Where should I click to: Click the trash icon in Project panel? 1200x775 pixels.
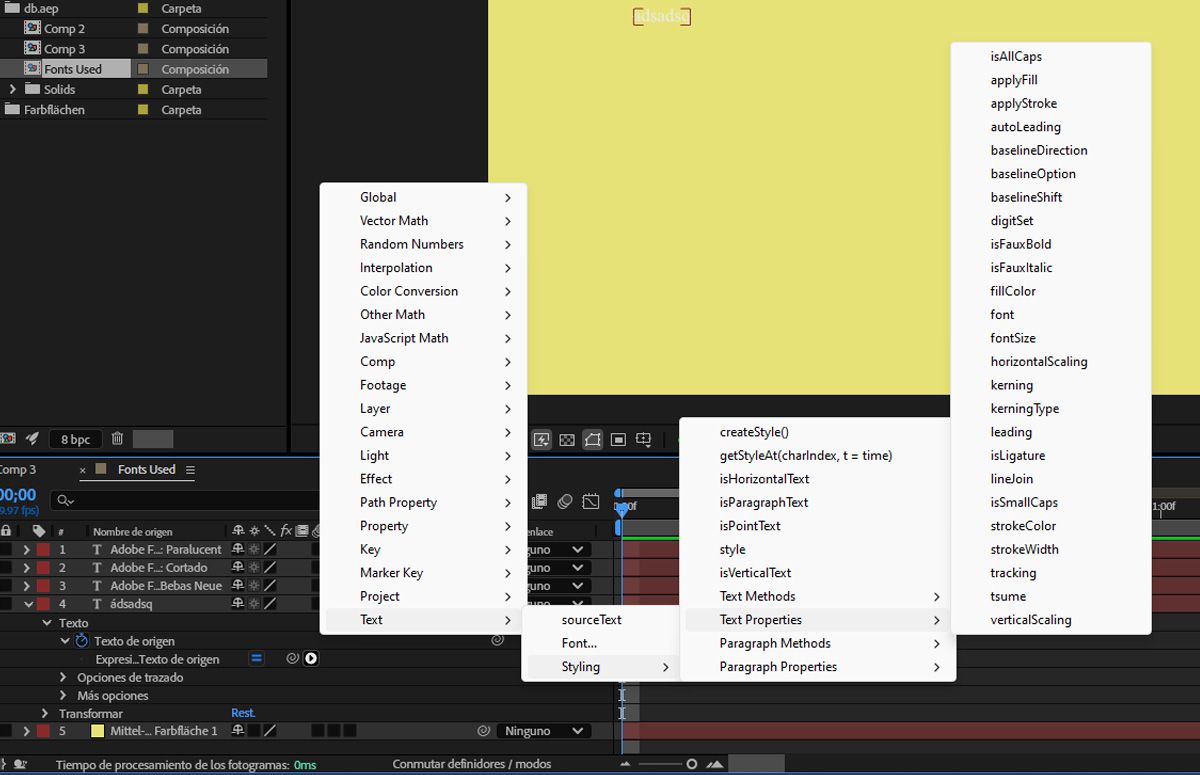(x=117, y=439)
